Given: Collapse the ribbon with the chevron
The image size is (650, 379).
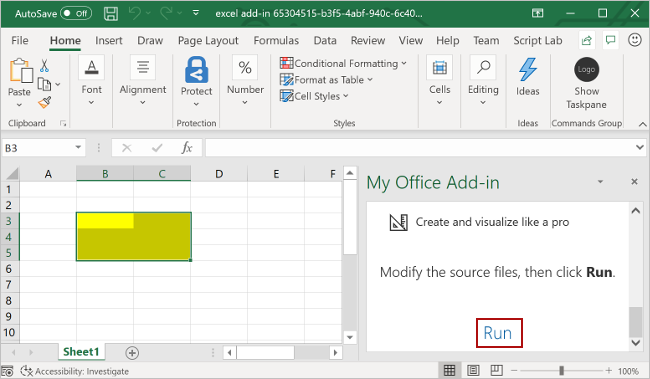Looking at the screenshot, I should coord(642,124).
